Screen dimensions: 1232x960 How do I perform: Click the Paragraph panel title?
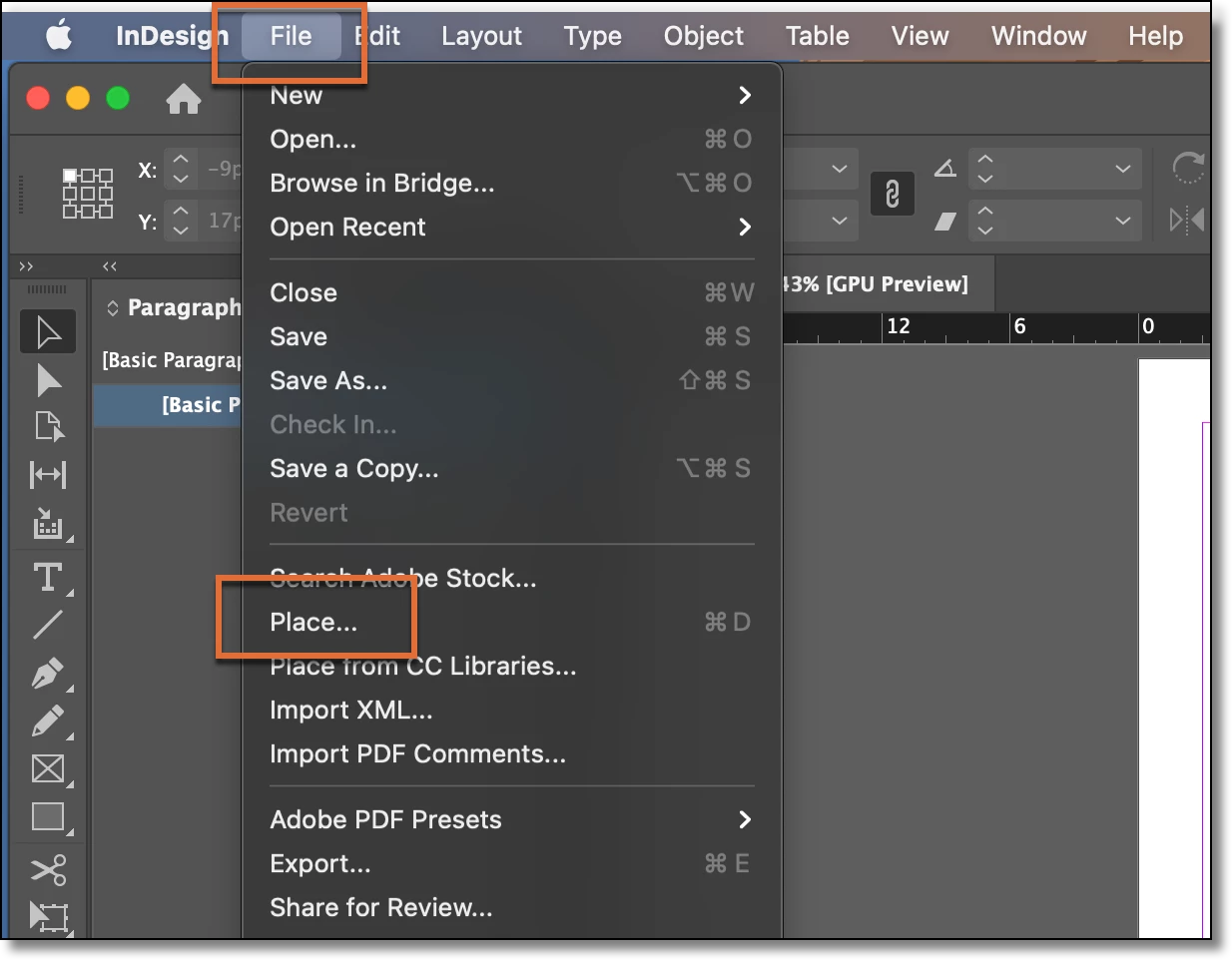point(184,307)
